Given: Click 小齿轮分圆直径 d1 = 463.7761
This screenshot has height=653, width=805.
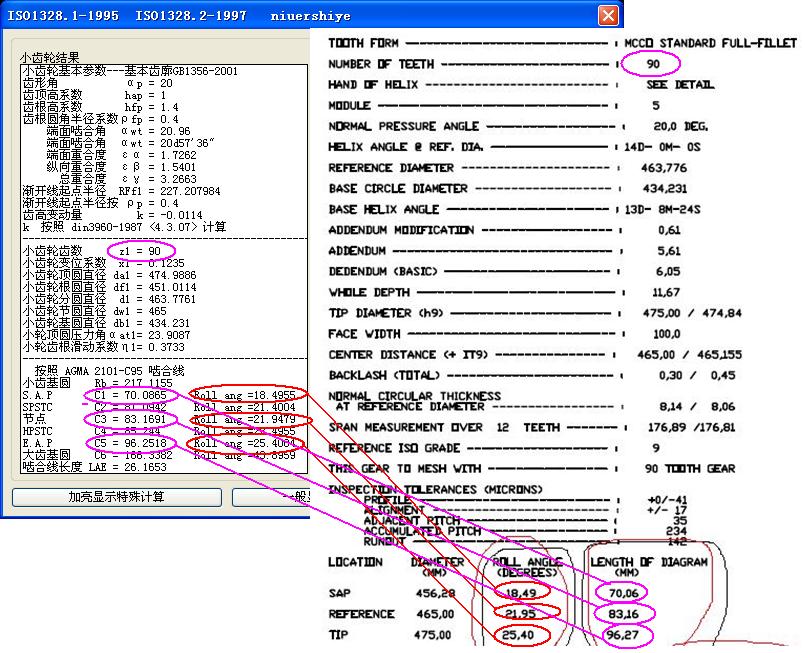Looking at the screenshot, I should [109, 299].
